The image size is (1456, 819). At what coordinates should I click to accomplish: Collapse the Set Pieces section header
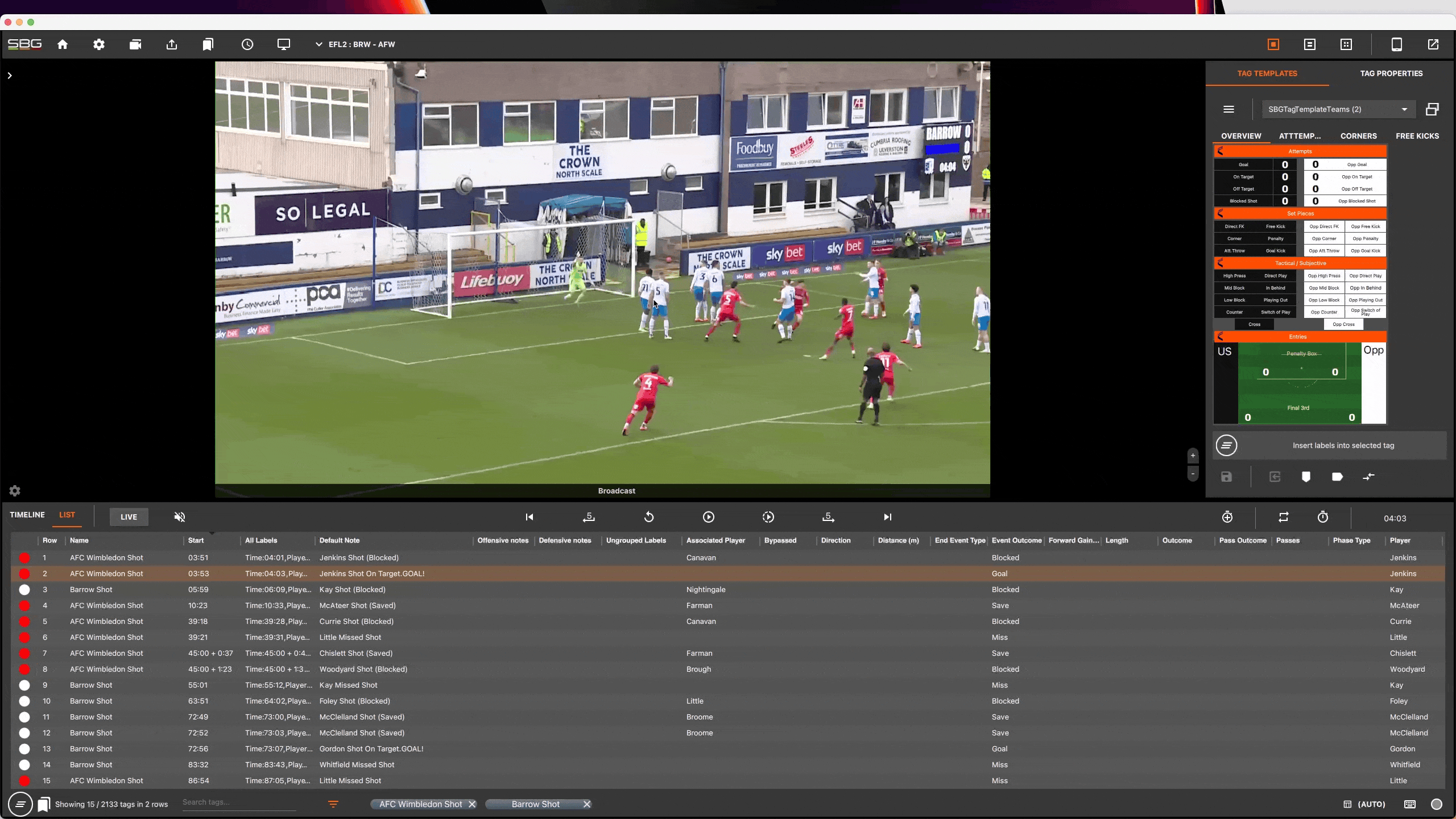click(1300, 214)
